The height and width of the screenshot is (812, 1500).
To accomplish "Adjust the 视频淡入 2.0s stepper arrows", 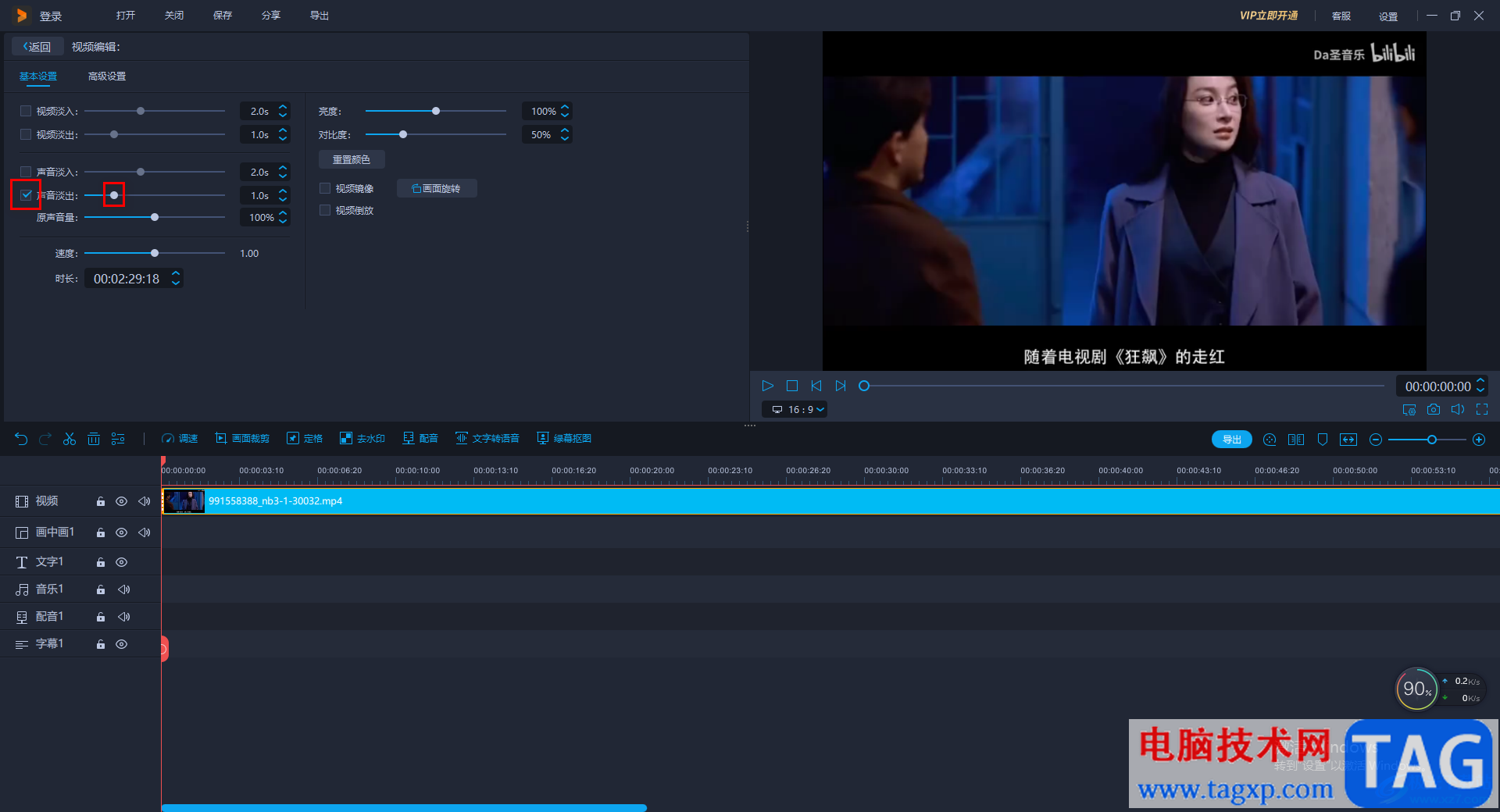I will click(283, 111).
